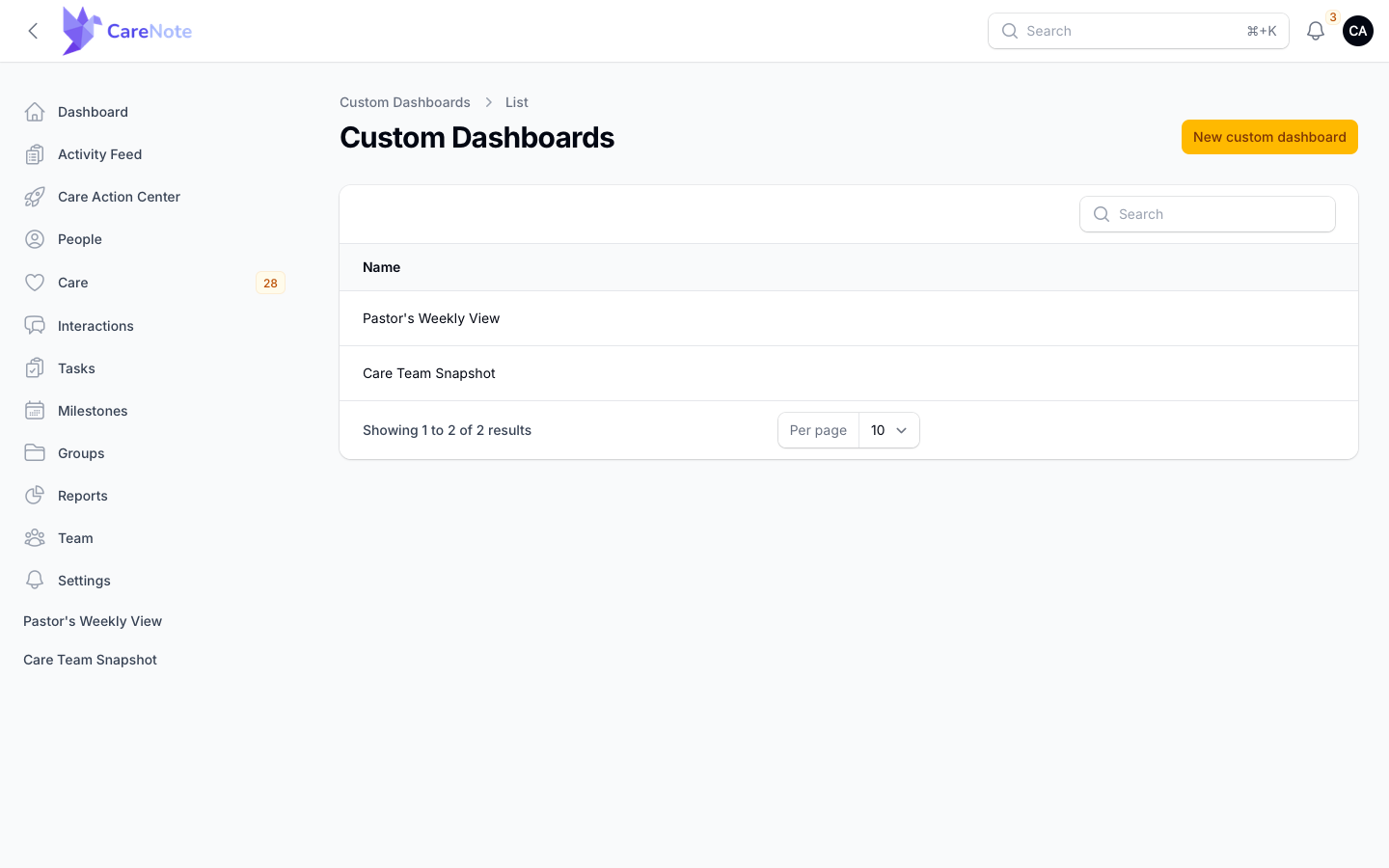Focus the global Search field in header
1389x868 pixels.
1138,31
